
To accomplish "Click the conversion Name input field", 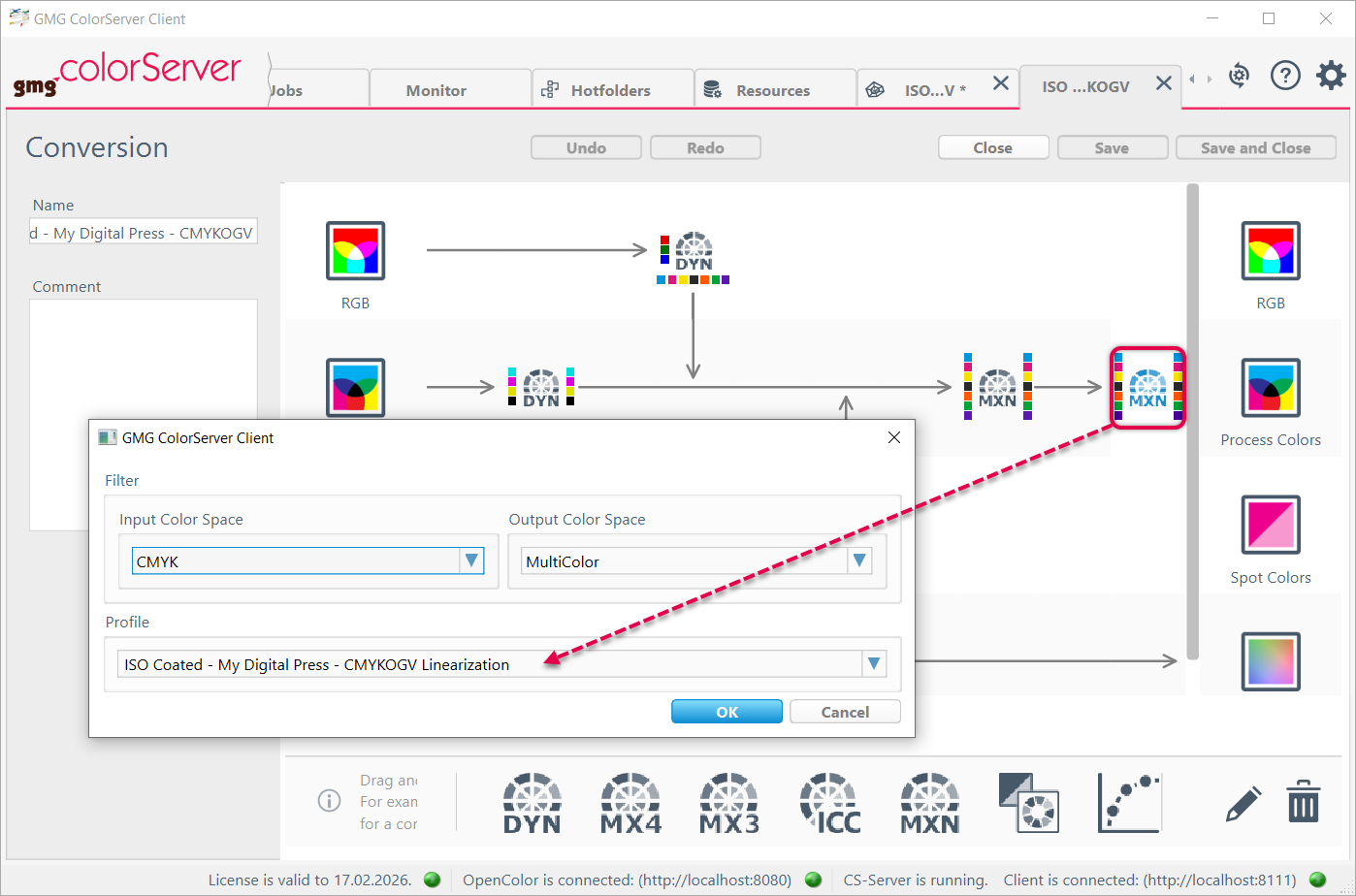I will 144,232.
